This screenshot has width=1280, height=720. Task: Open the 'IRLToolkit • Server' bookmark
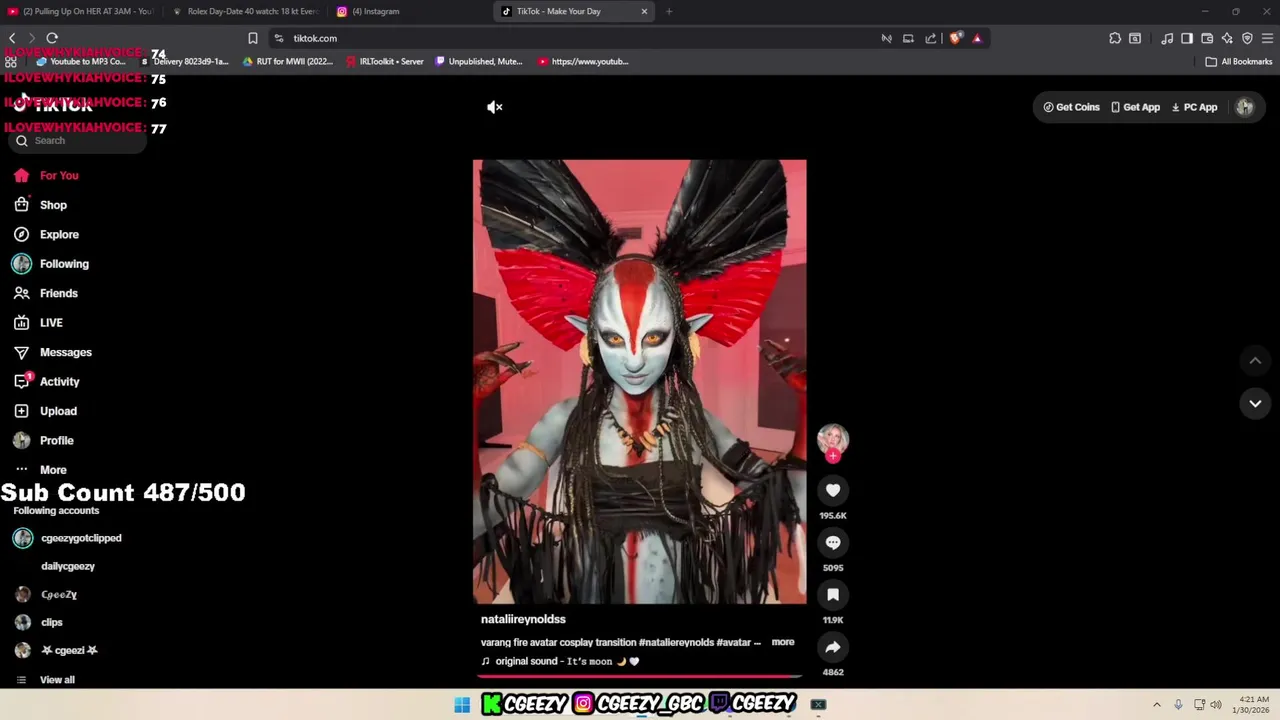point(385,61)
